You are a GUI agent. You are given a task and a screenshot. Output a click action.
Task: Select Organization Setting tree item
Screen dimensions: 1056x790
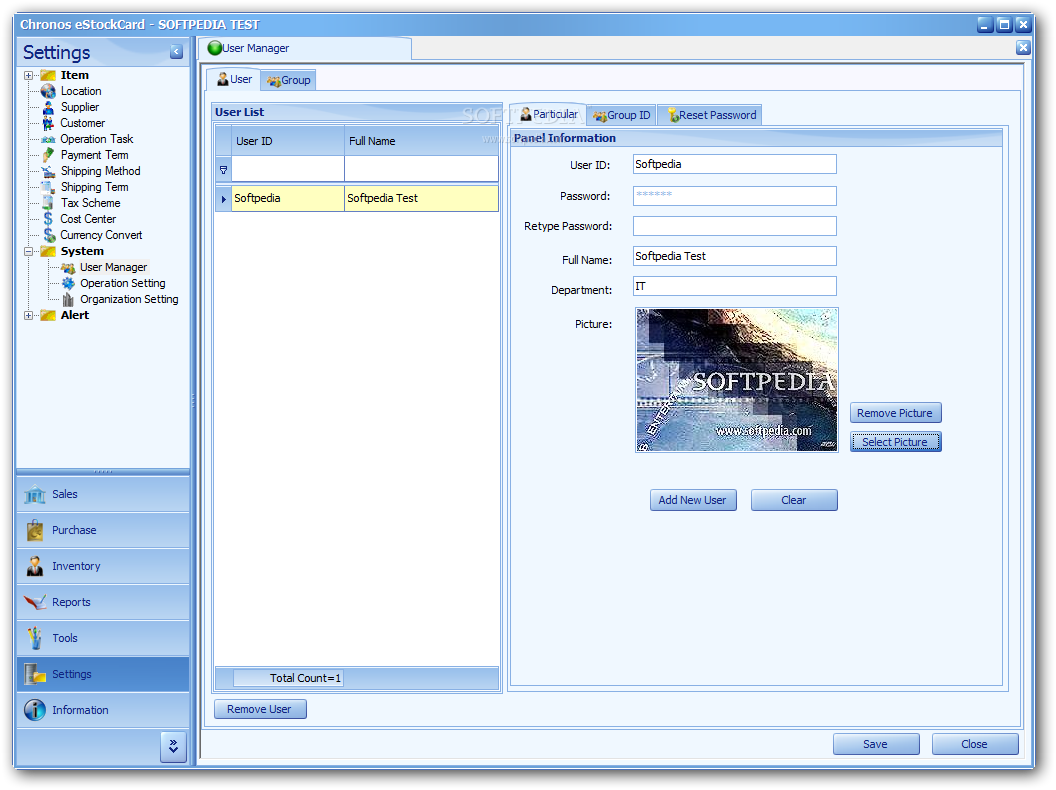[129, 299]
